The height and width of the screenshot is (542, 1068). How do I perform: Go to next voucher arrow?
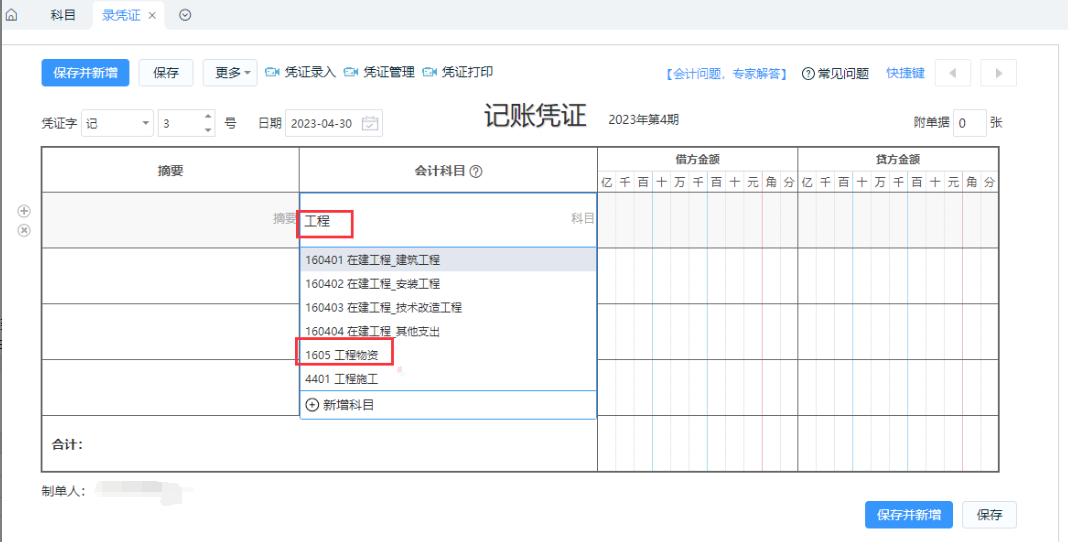pos(998,73)
